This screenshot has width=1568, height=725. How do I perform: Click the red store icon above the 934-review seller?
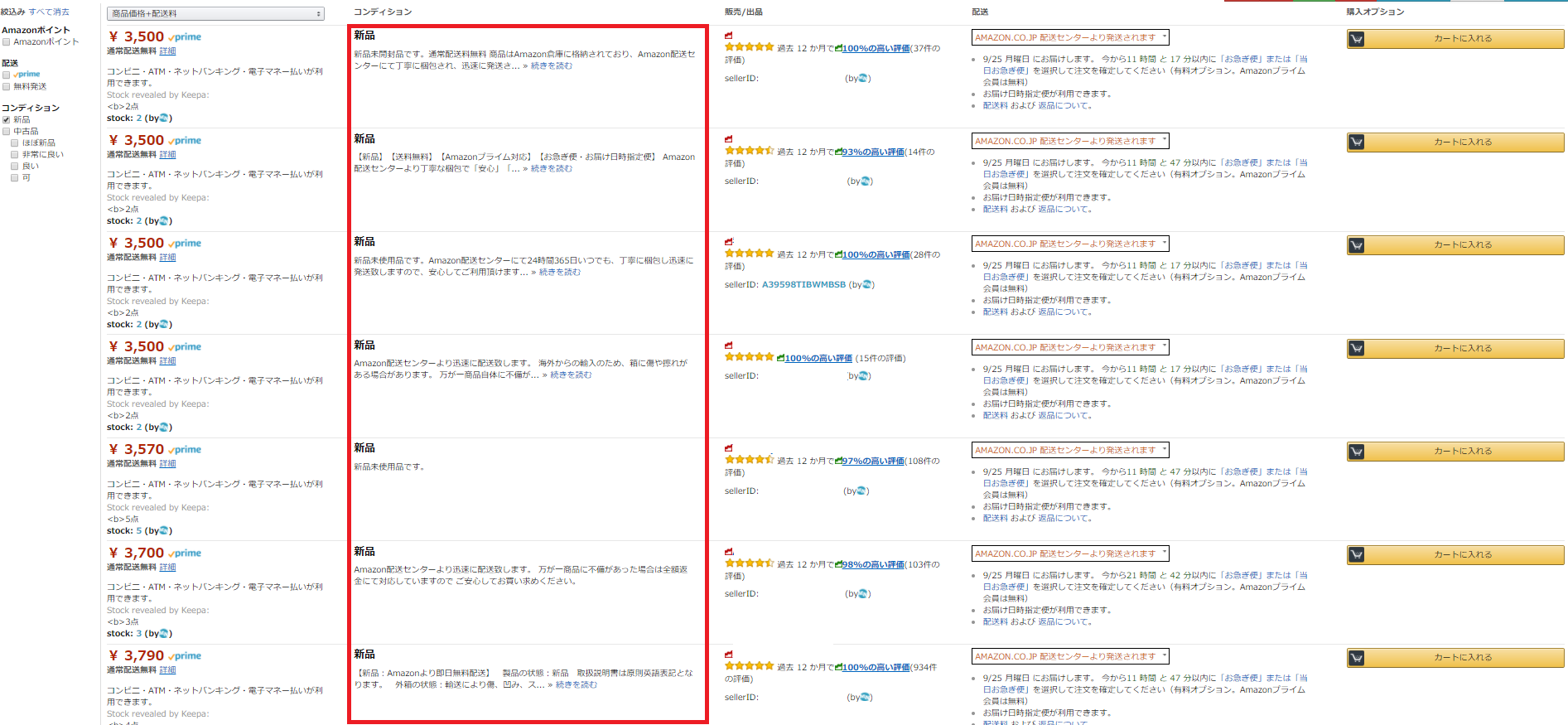728,655
